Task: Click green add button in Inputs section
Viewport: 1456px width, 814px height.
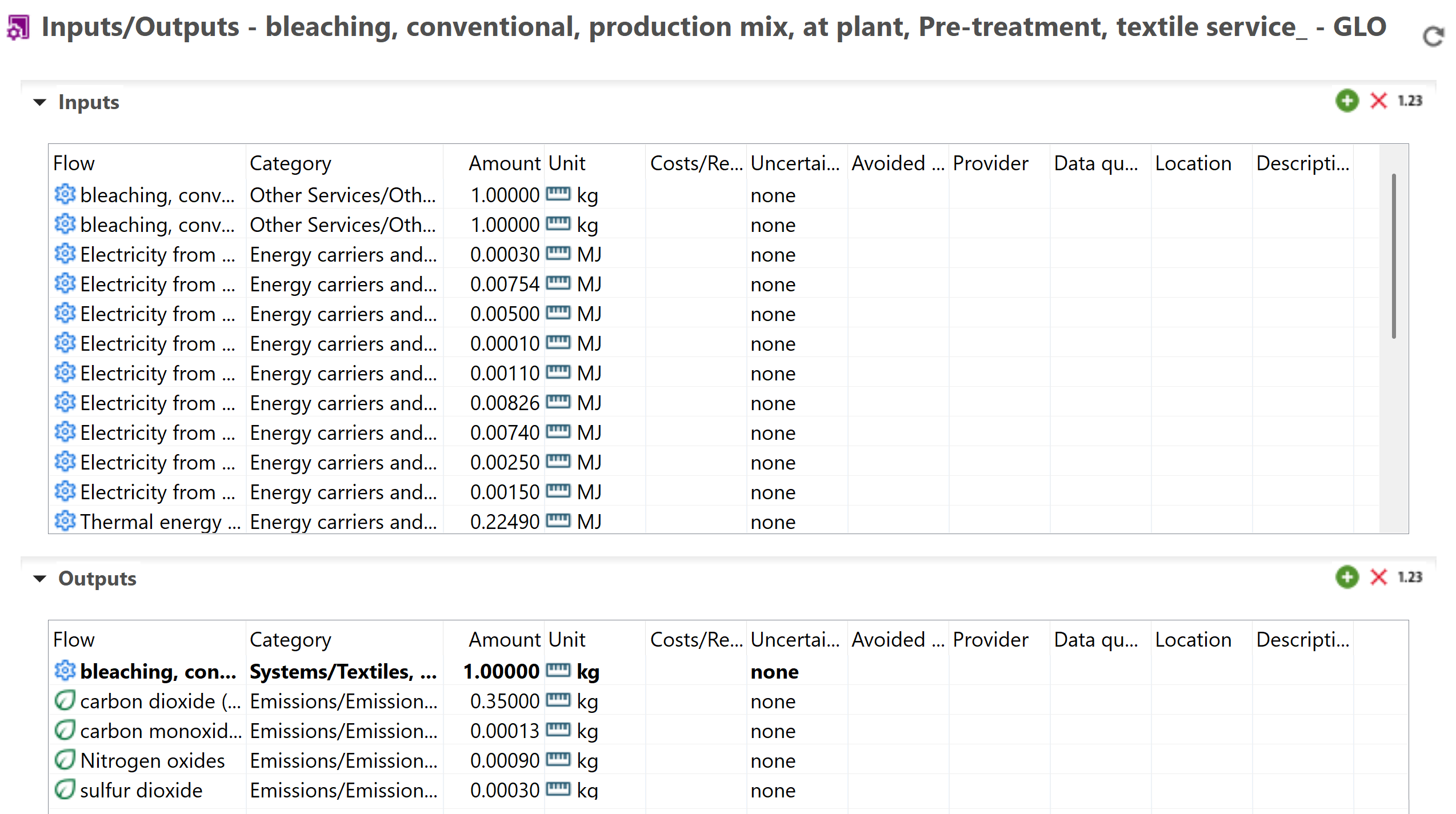Action: point(1346,101)
